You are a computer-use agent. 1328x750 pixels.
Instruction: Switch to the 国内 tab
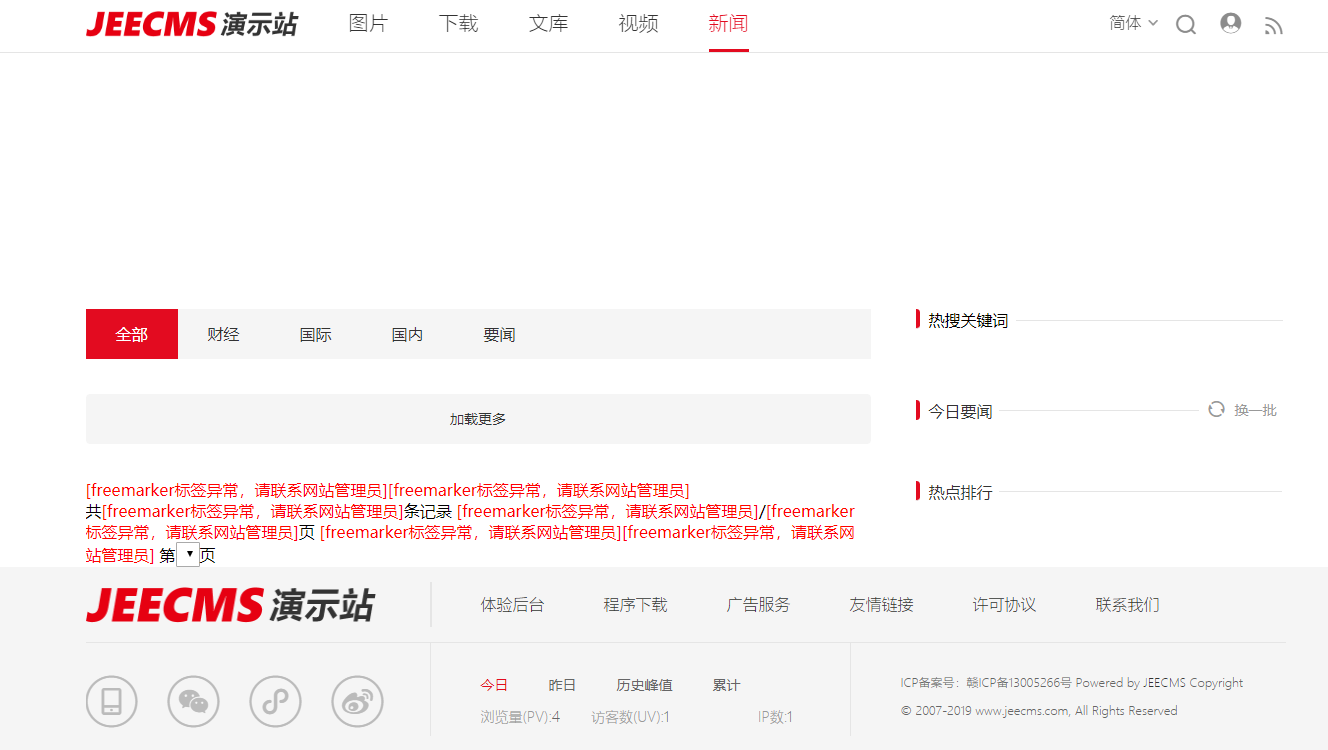[408, 334]
